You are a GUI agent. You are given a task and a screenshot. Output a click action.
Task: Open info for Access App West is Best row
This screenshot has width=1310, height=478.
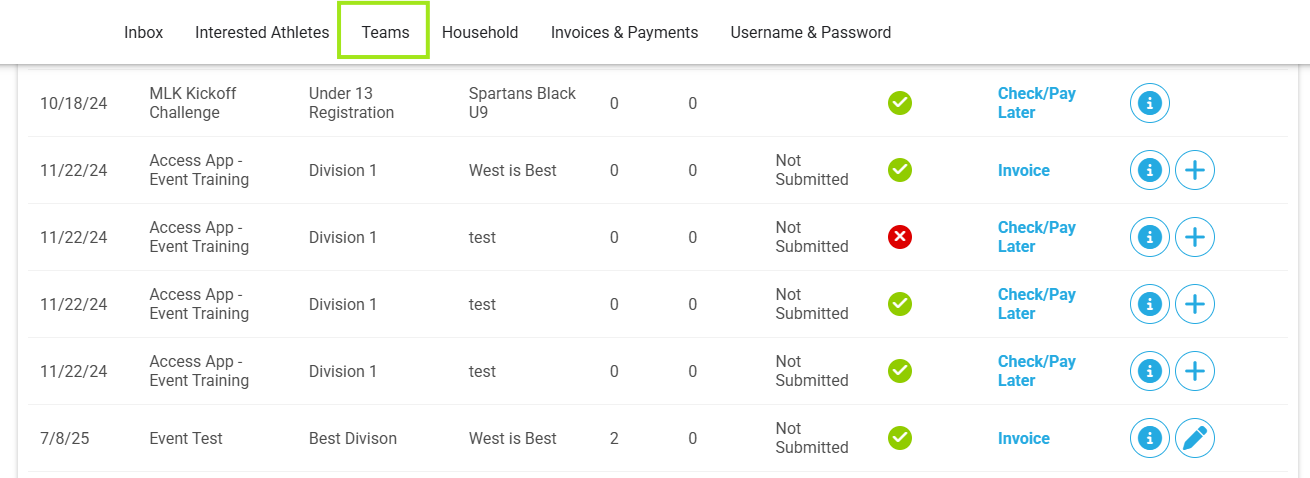[1149, 170]
